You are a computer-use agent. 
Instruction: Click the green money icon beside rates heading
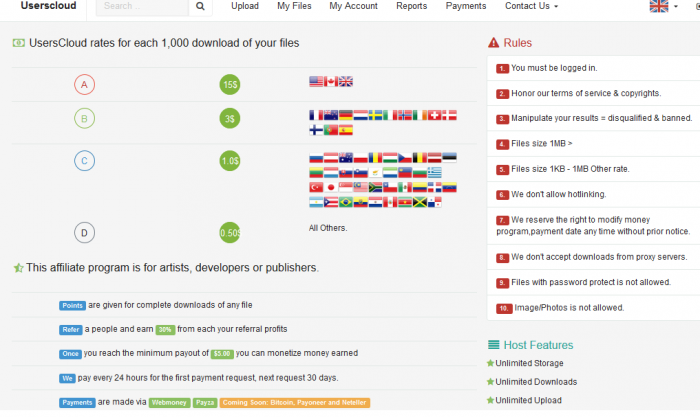pos(18,43)
